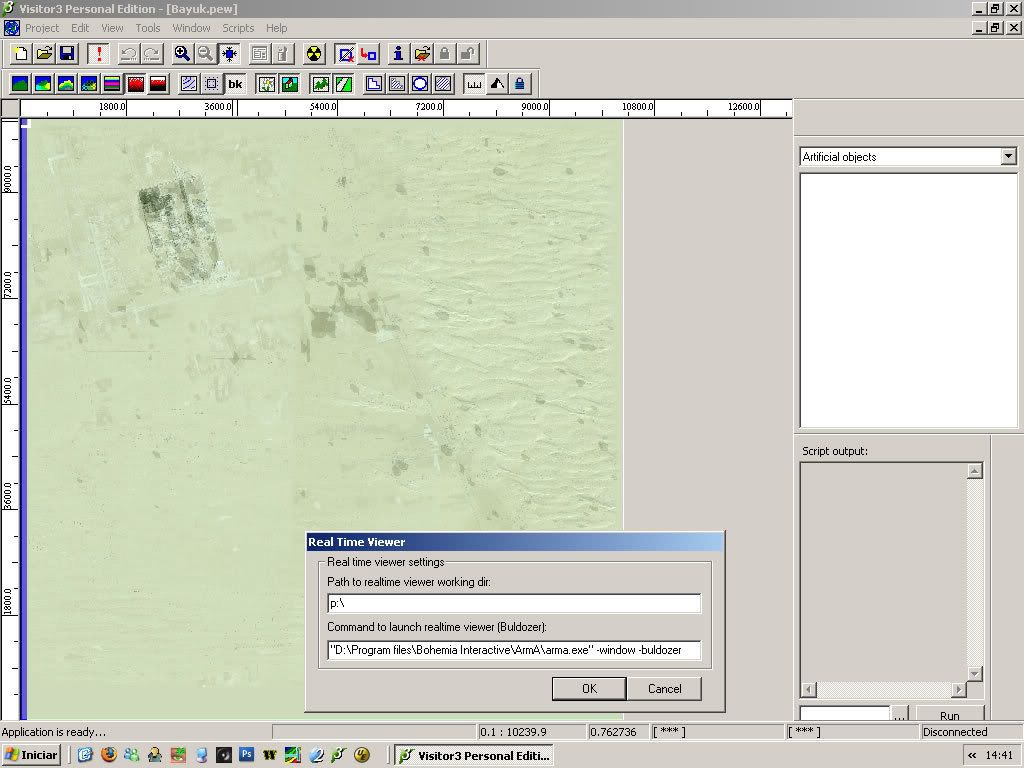Click OK in Real Time Viewer dialog
The width and height of the screenshot is (1024, 768).
coord(589,688)
